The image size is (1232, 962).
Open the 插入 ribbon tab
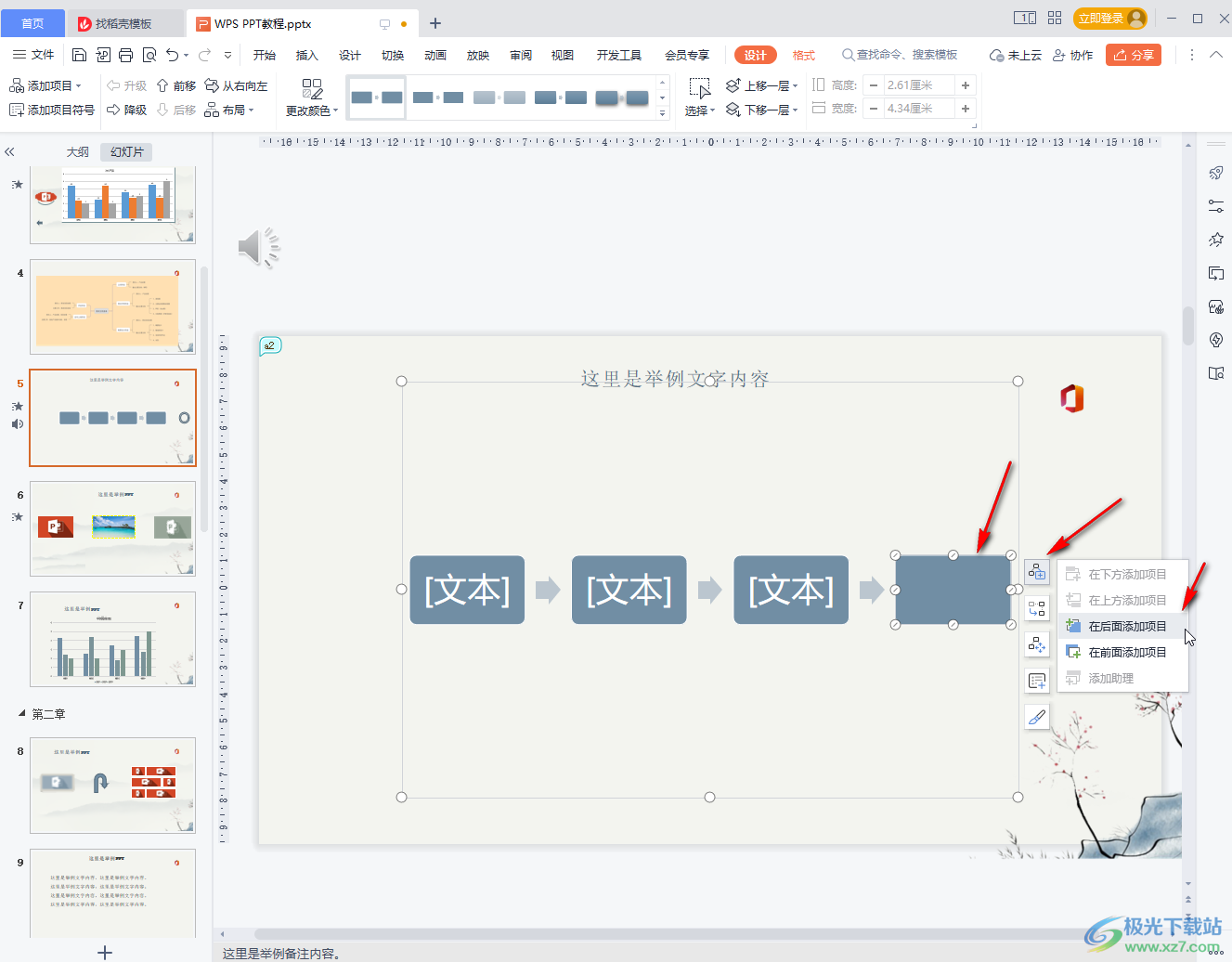coord(306,55)
